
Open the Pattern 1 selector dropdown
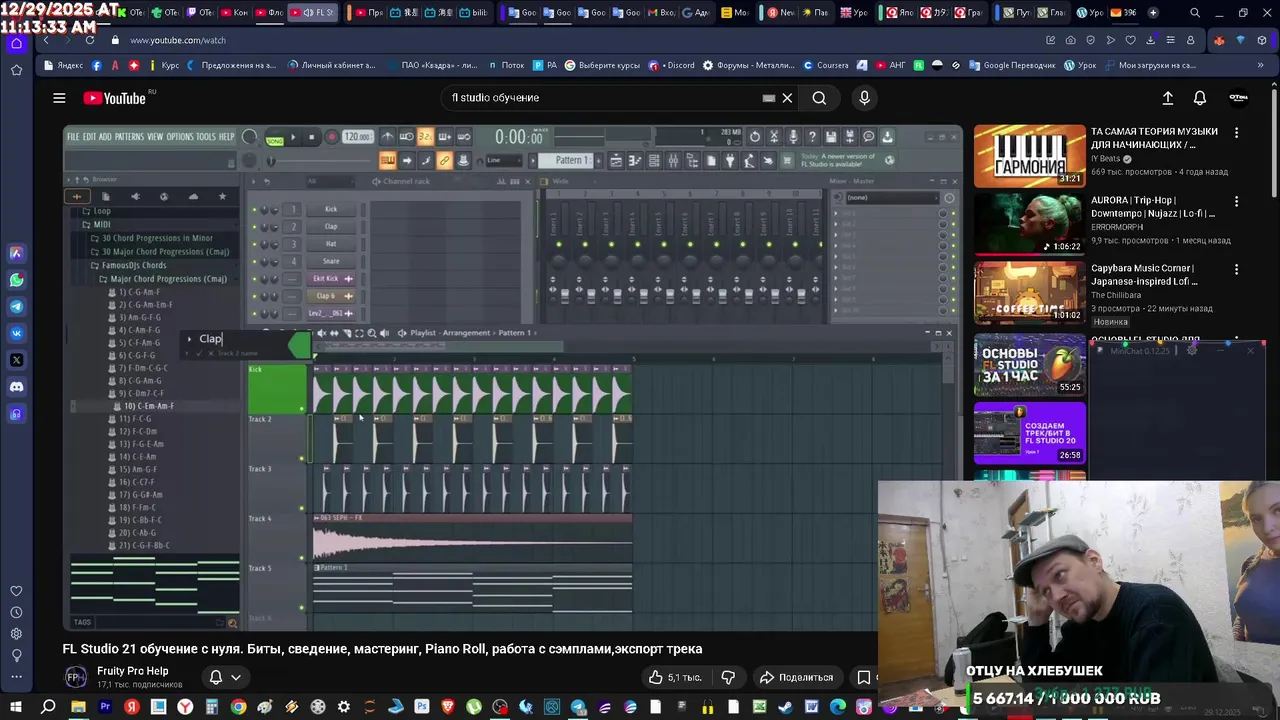tap(570, 160)
